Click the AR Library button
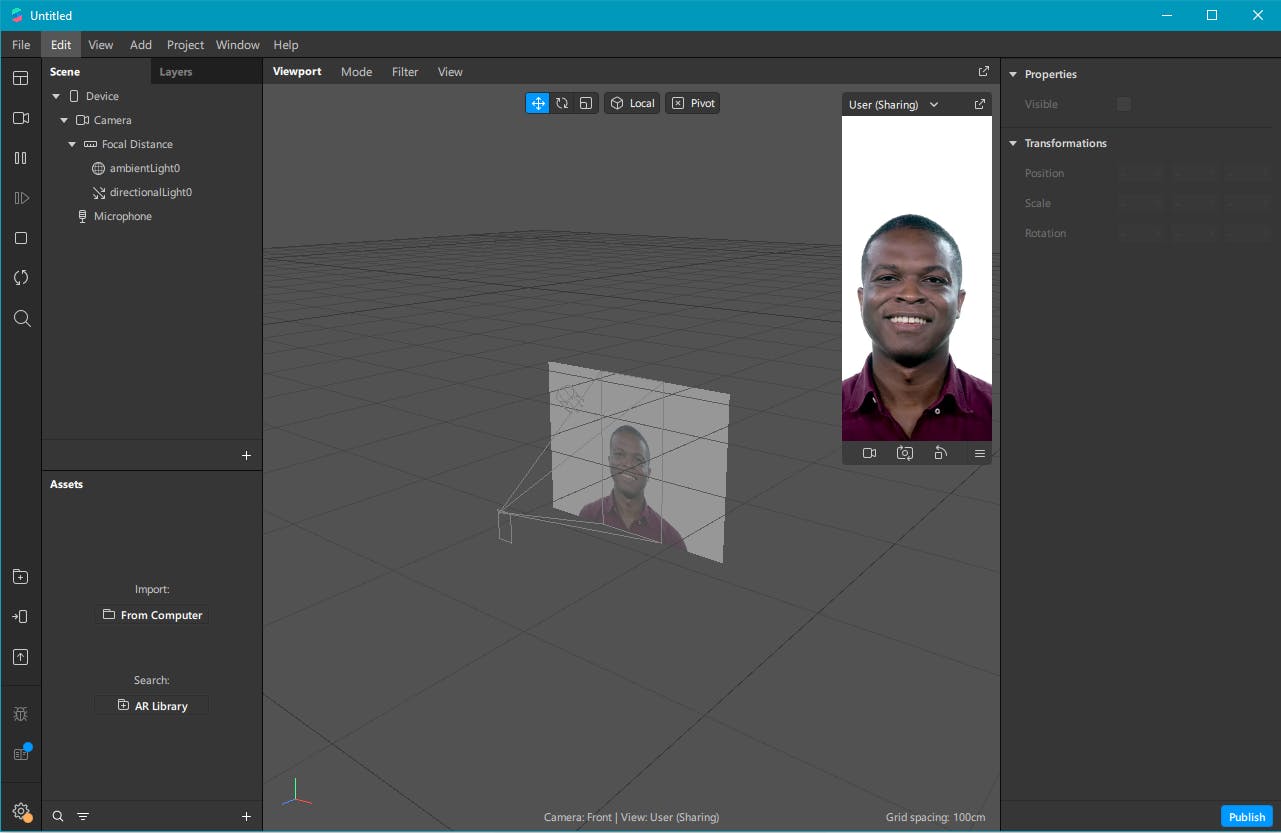The width and height of the screenshot is (1281, 833). pos(152,706)
